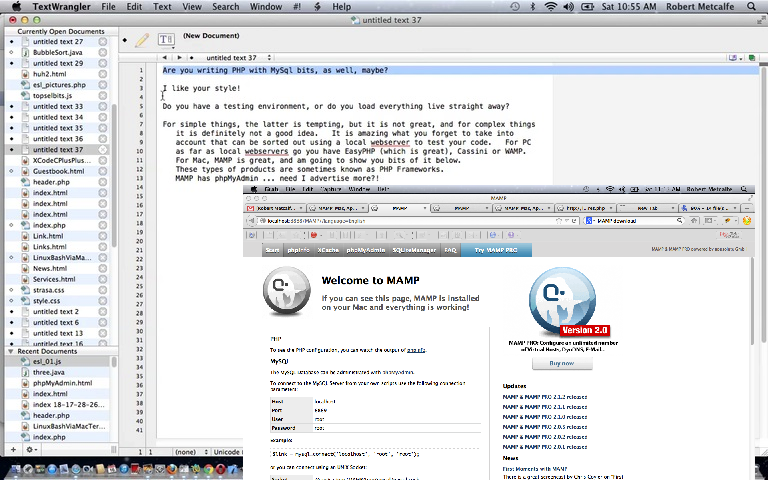The height and width of the screenshot is (480, 768).
Task: Select the SQLiteManager tab on MAMP page
Action: (x=414, y=250)
